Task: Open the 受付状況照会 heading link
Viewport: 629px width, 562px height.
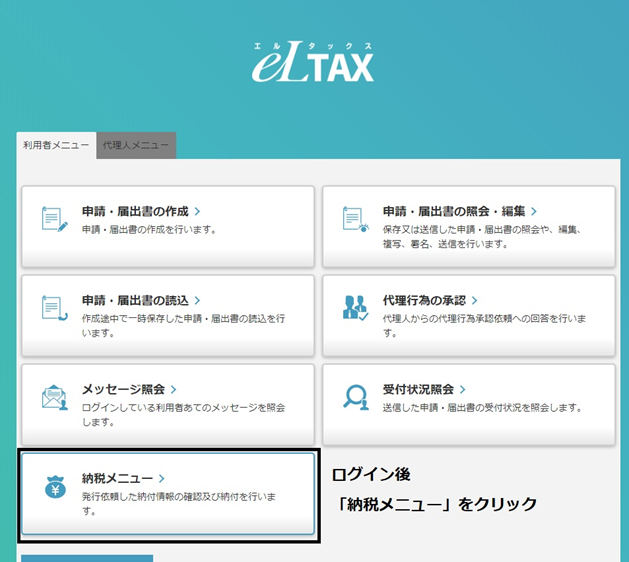Action: point(418,390)
